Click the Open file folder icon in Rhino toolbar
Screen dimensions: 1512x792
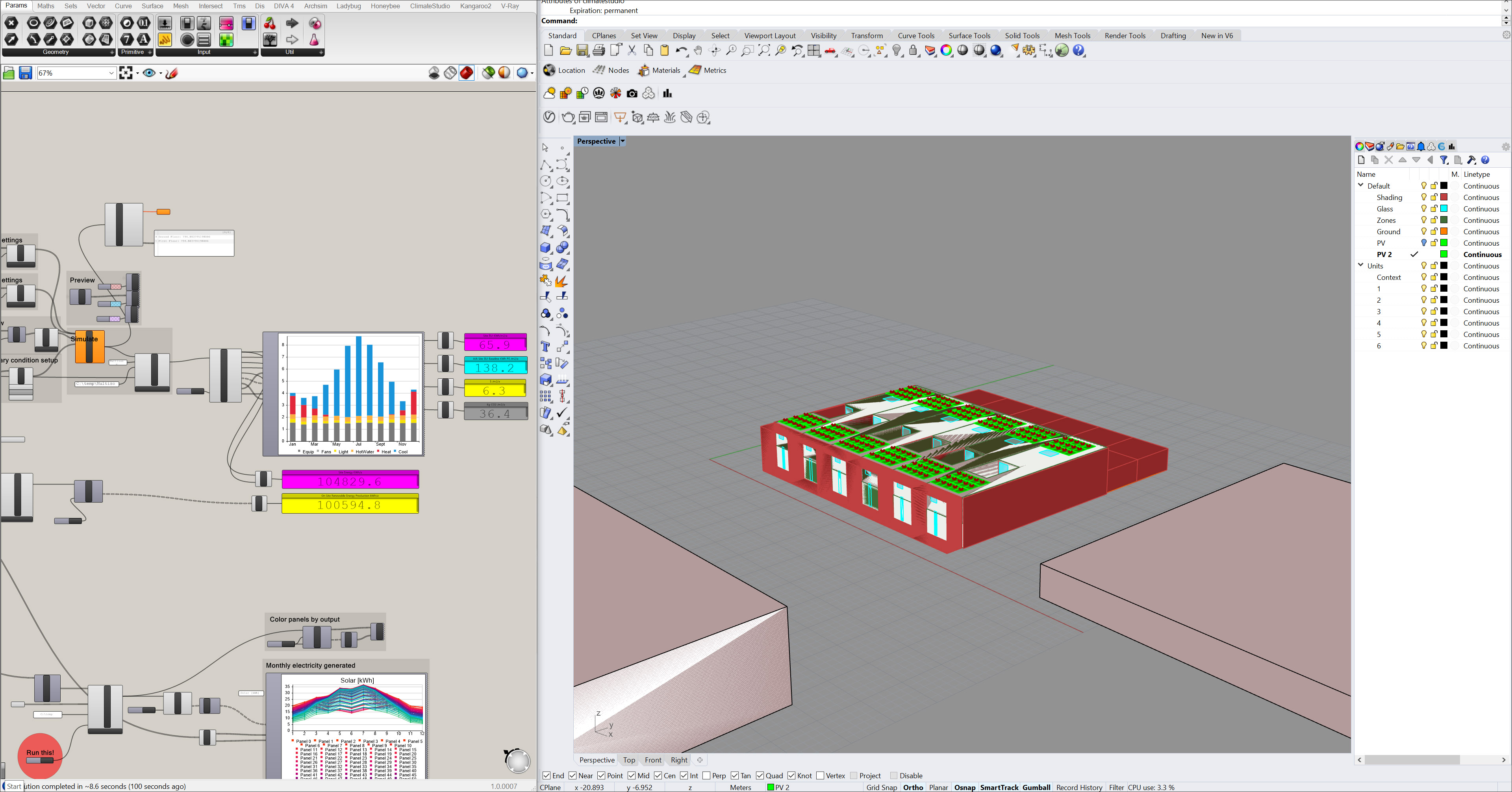coord(565,50)
